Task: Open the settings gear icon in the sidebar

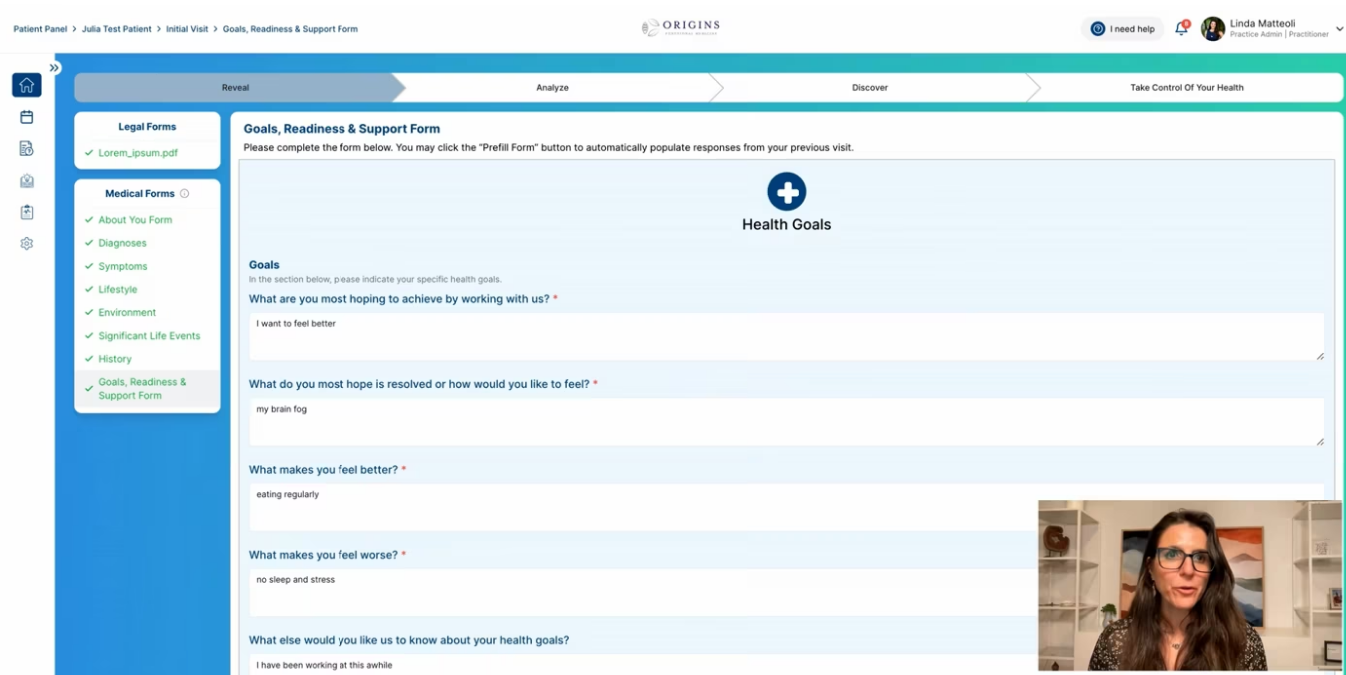Action: click(x=27, y=243)
